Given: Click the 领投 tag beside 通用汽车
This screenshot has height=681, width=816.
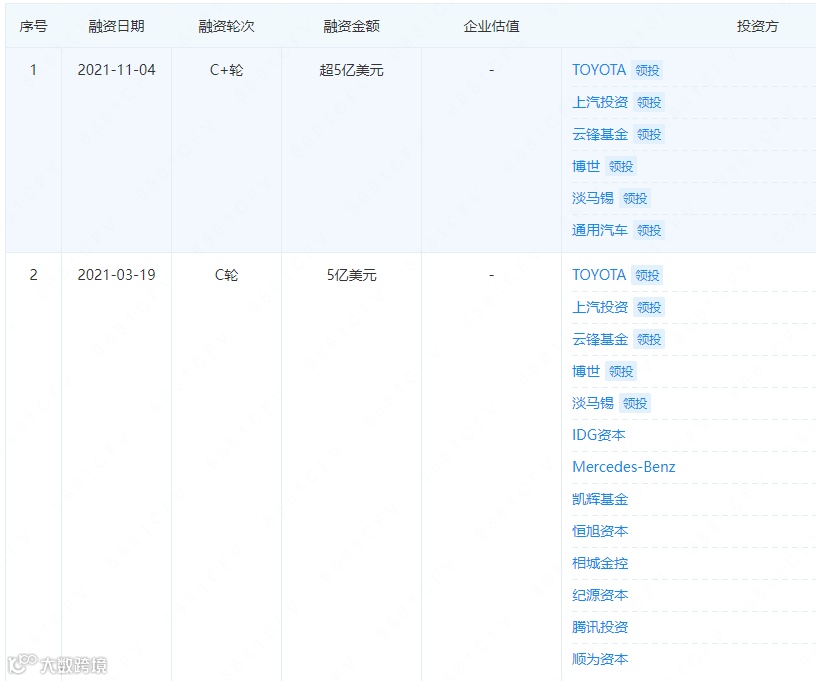Looking at the screenshot, I should [649, 230].
